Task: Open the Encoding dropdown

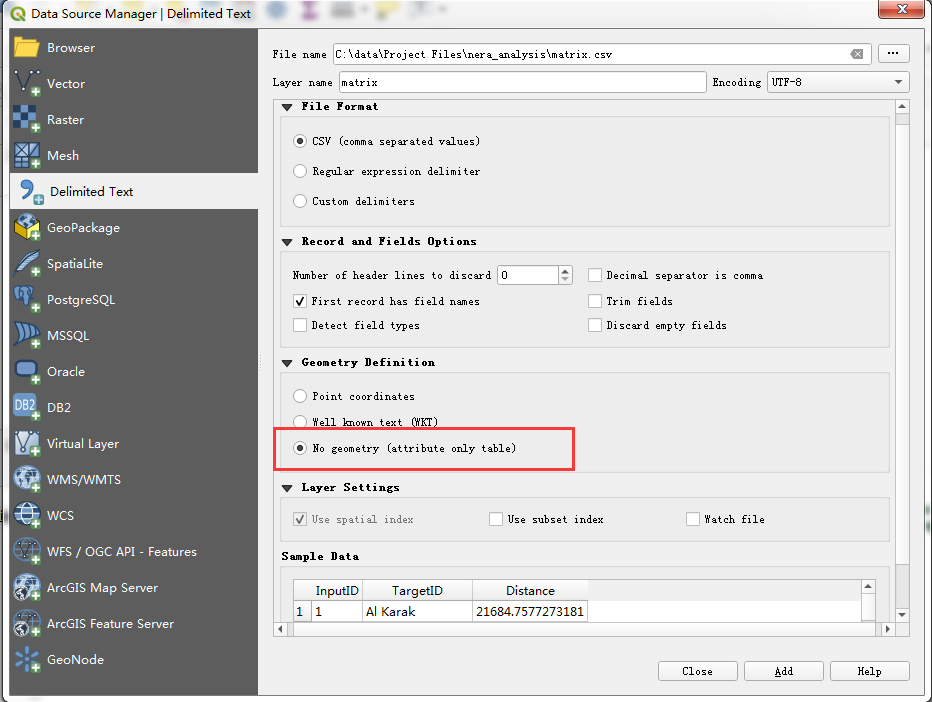Action: click(838, 82)
